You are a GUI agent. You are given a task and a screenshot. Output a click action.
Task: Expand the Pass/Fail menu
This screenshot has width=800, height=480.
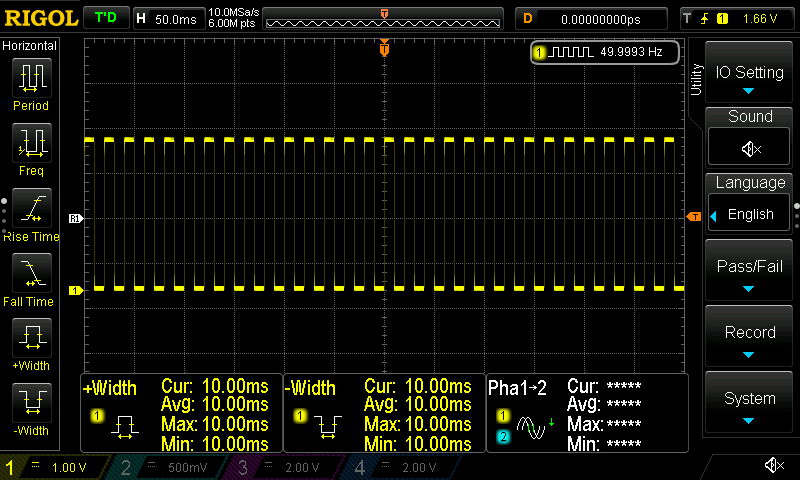click(x=750, y=273)
